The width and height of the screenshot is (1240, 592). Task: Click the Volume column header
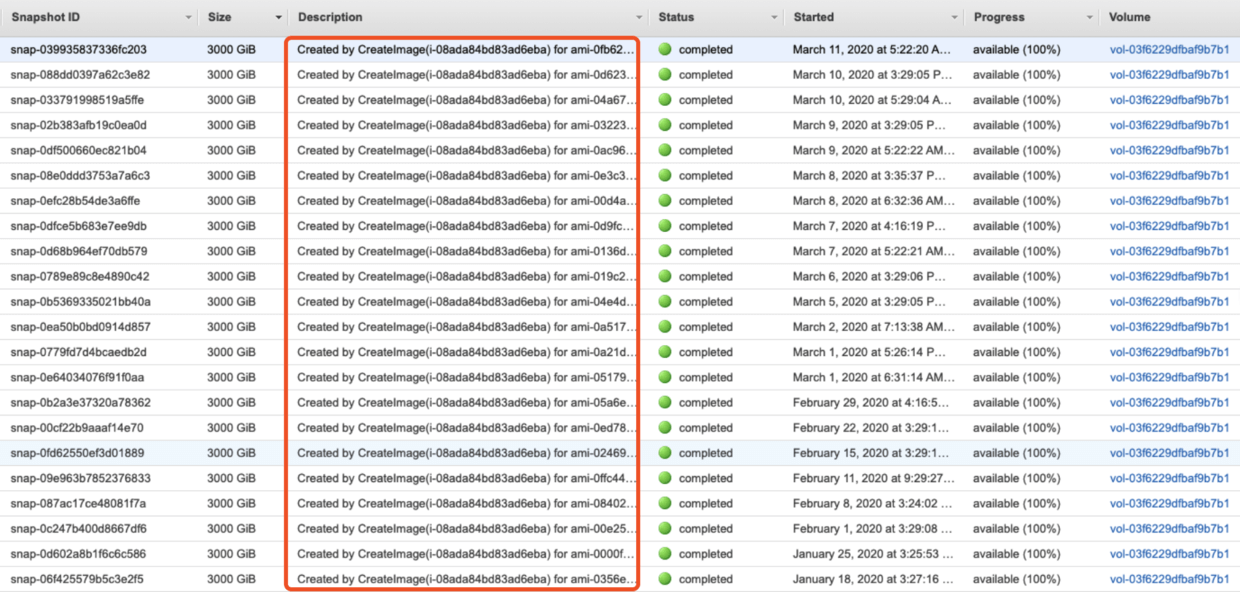[1129, 17]
